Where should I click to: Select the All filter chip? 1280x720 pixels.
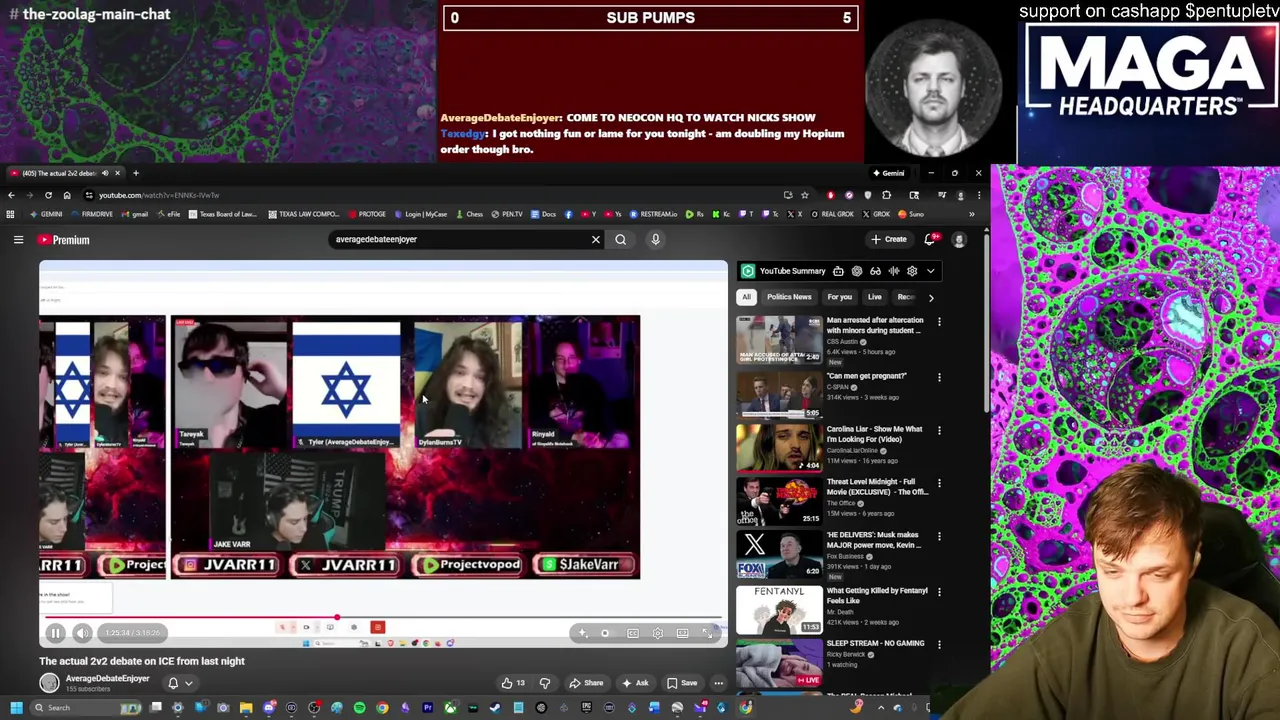click(746, 297)
